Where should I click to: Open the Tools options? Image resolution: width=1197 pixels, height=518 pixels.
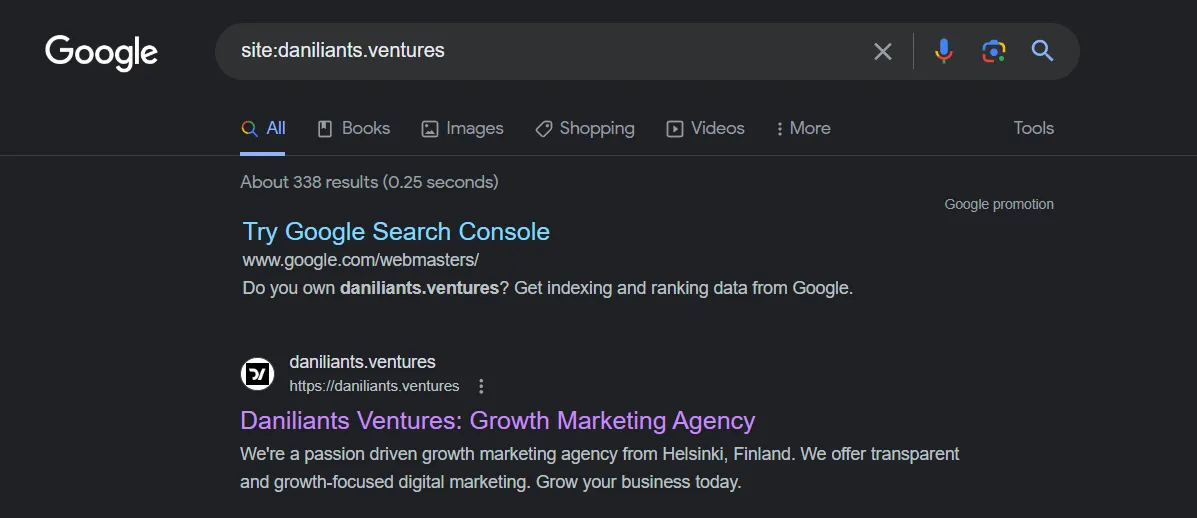coord(1034,128)
